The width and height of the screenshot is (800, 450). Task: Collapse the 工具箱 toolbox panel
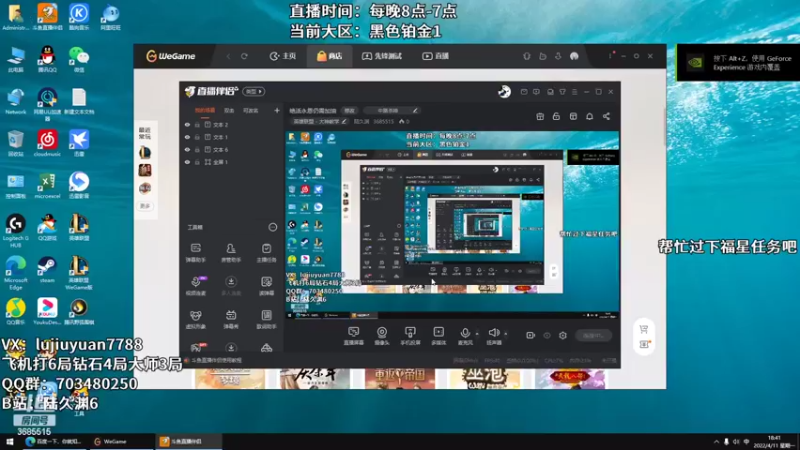(272, 227)
